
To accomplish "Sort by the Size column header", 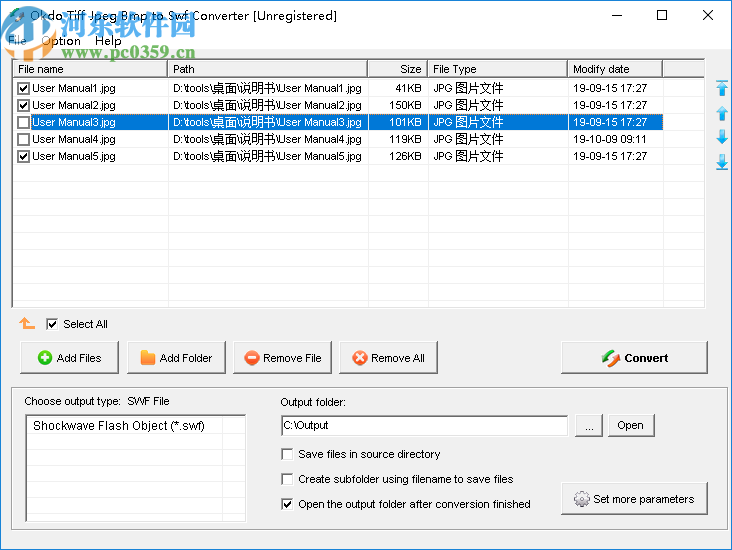I will [x=398, y=69].
